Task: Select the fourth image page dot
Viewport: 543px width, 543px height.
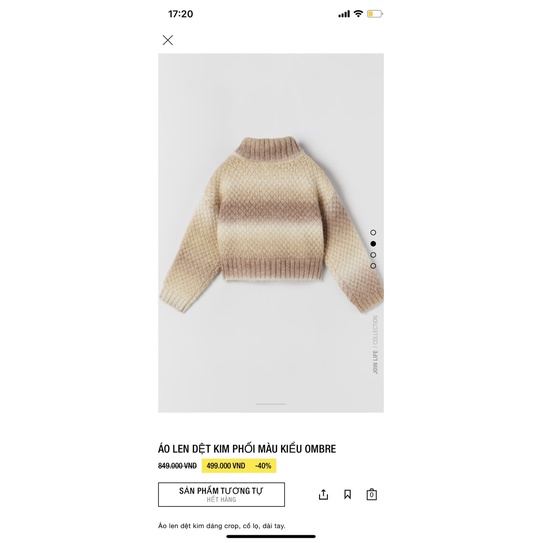Action: coord(373,266)
